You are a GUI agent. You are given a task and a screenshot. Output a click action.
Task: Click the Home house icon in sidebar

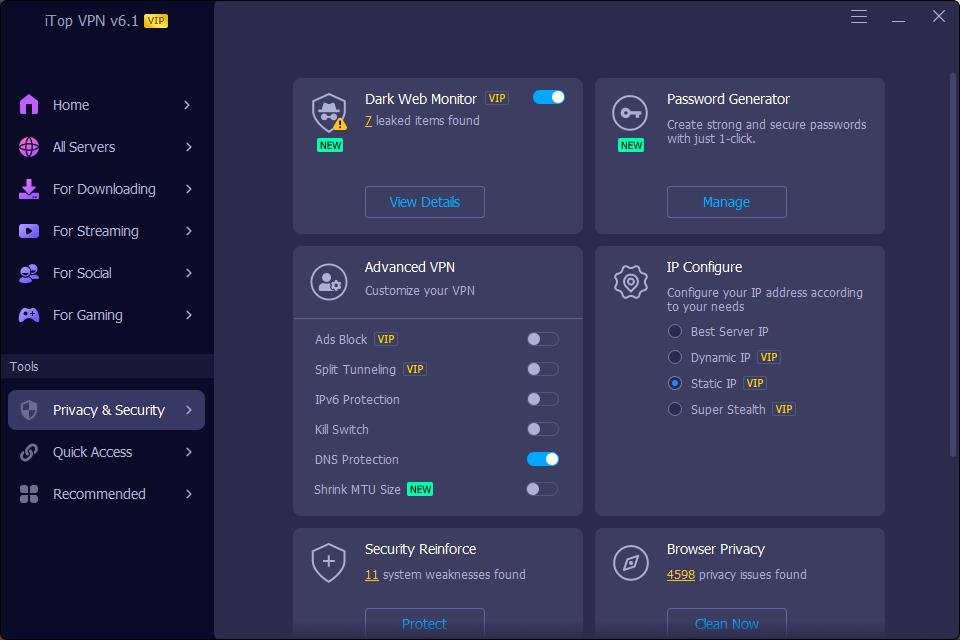pos(29,105)
